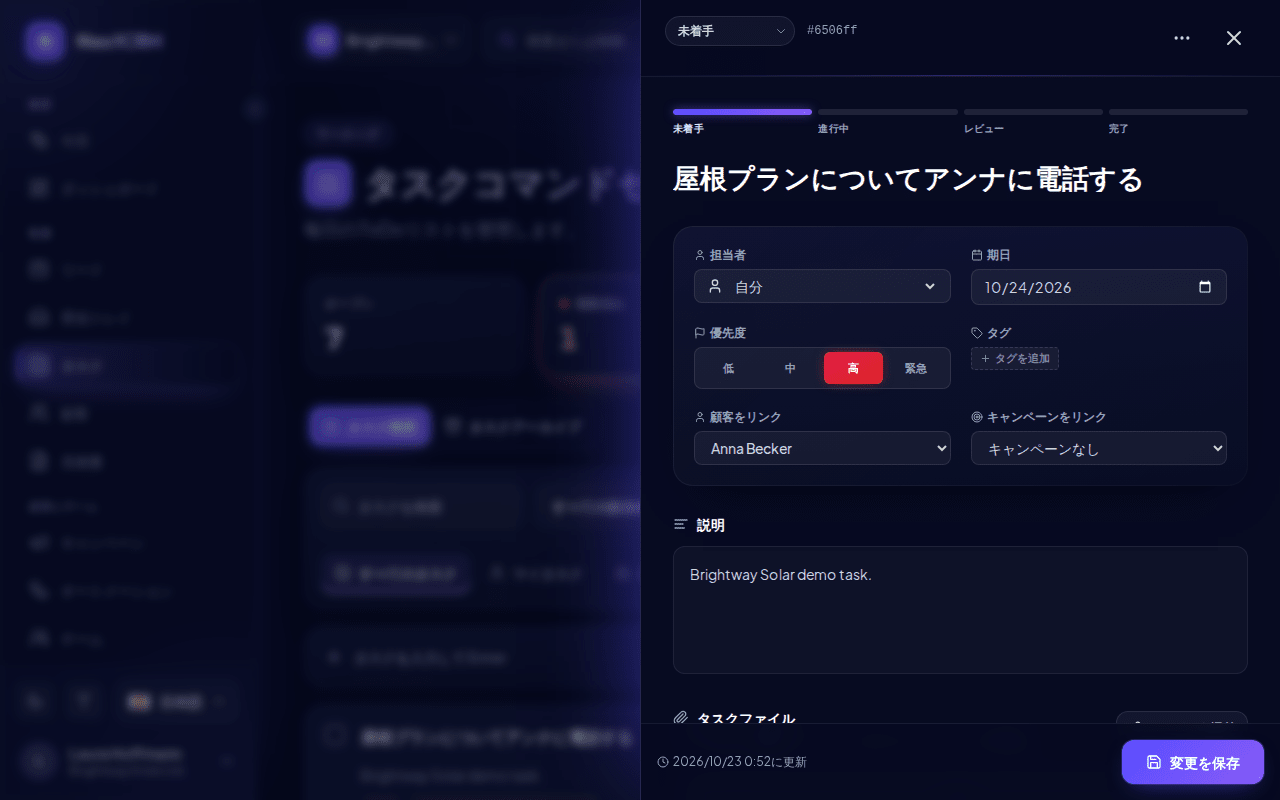The width and height of the screenshot is (1280, 800).
Task: Set stage to 完了 in progress tracker
Action: pyautogui.click(x=1178, y=112)
